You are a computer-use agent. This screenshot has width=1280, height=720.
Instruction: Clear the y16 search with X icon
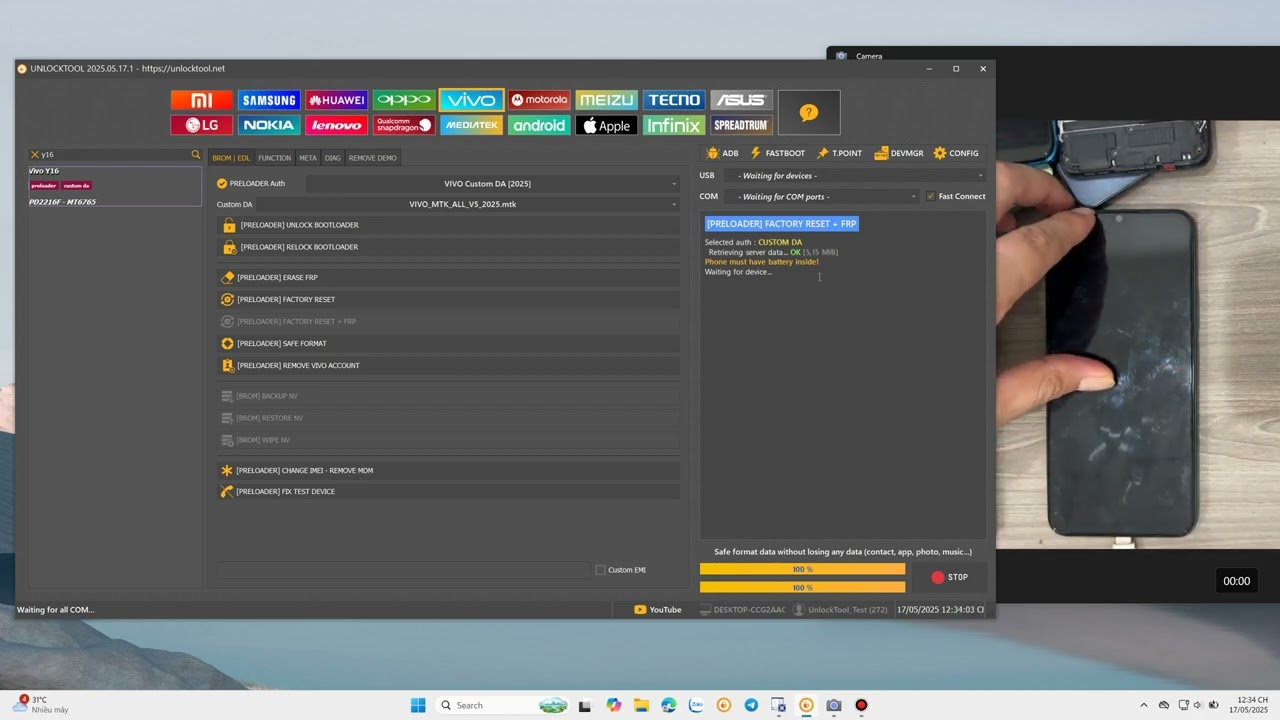coord(35,155)
